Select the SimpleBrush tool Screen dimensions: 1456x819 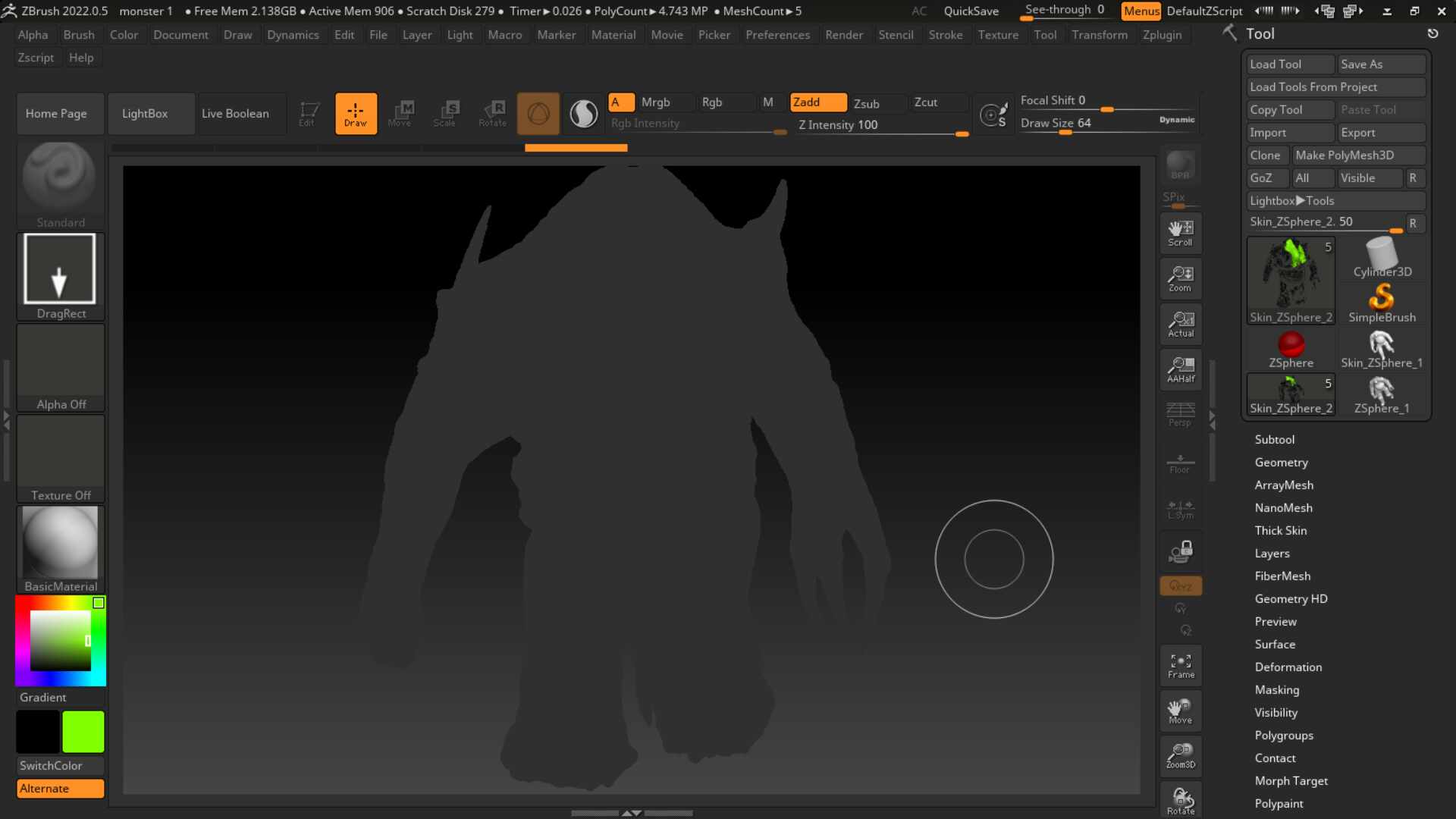1382,303
